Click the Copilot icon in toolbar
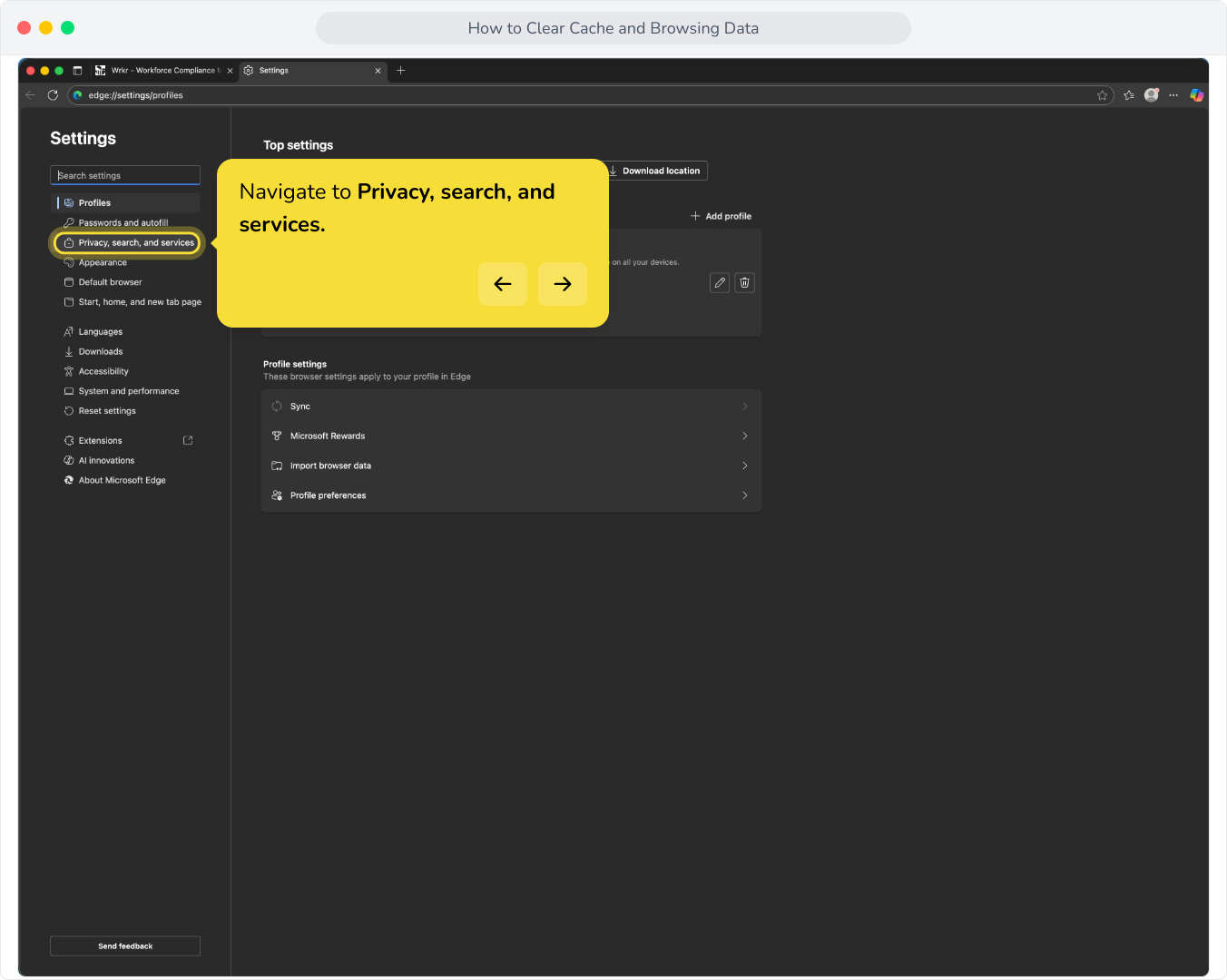The image size is (1227, 980). coord(1197,95)
